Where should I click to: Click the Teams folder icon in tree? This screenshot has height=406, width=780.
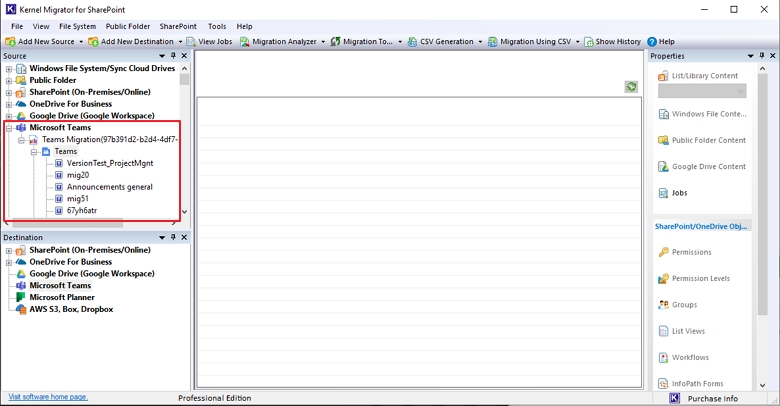pyautogui.click(x=46, y=151)
